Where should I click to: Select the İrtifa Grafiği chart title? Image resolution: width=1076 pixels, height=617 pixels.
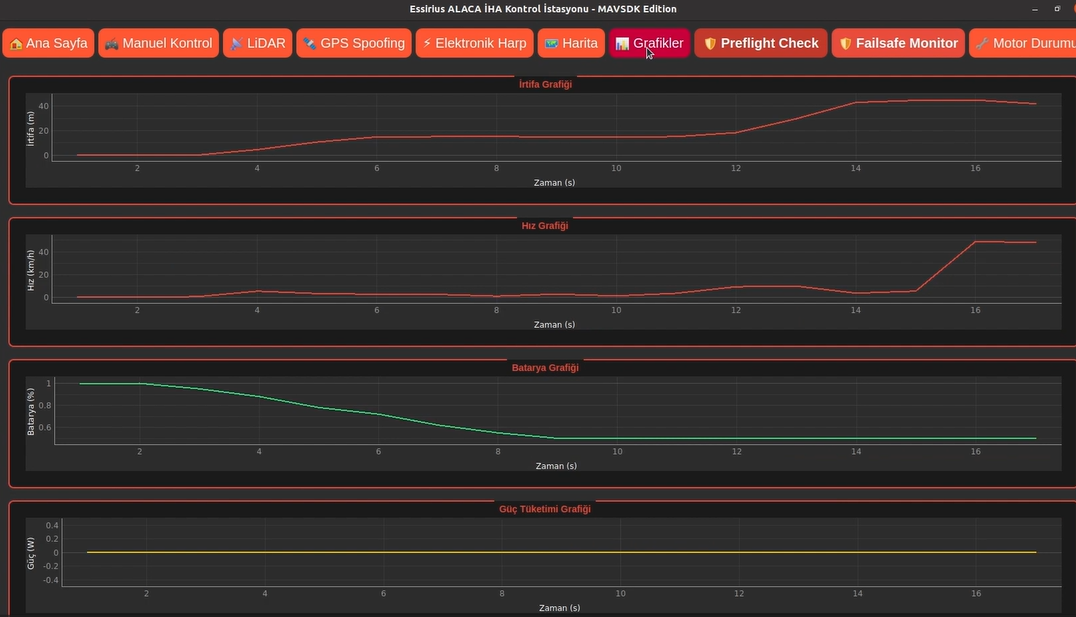tap(545, 84)
